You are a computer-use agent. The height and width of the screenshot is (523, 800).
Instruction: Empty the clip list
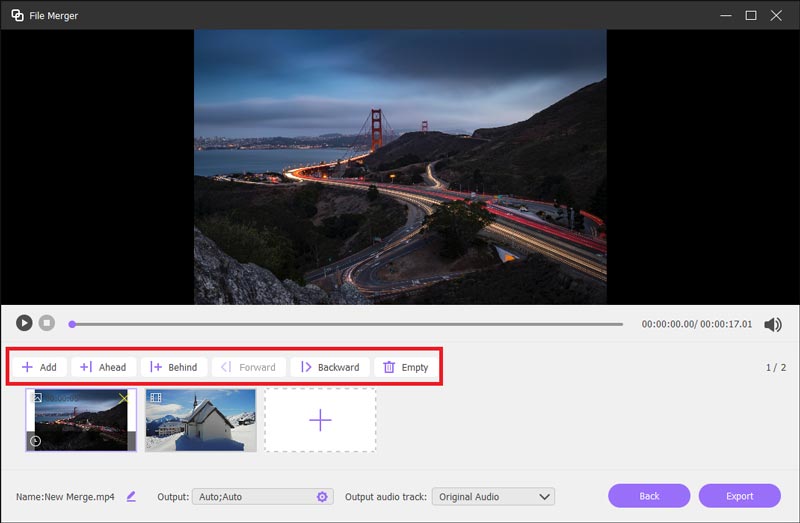[406, 367]
